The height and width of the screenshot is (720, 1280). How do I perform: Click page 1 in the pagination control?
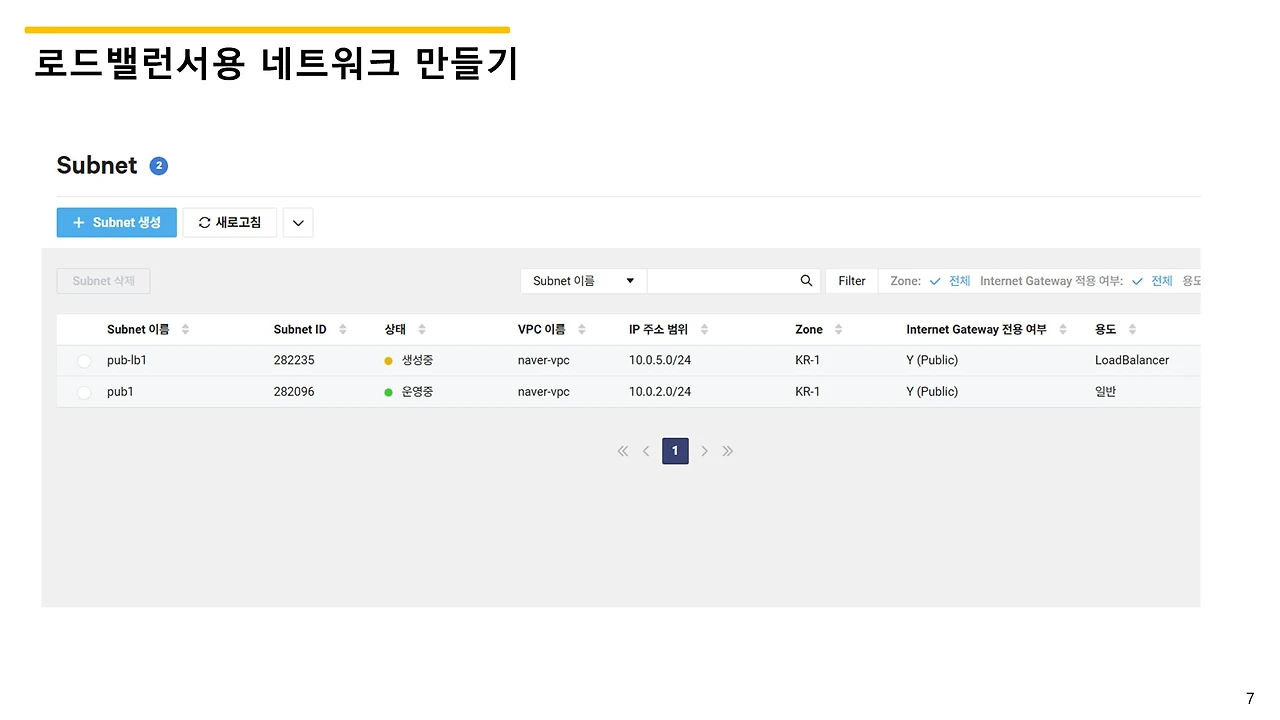pyautogui.click(x=675, y=451)
